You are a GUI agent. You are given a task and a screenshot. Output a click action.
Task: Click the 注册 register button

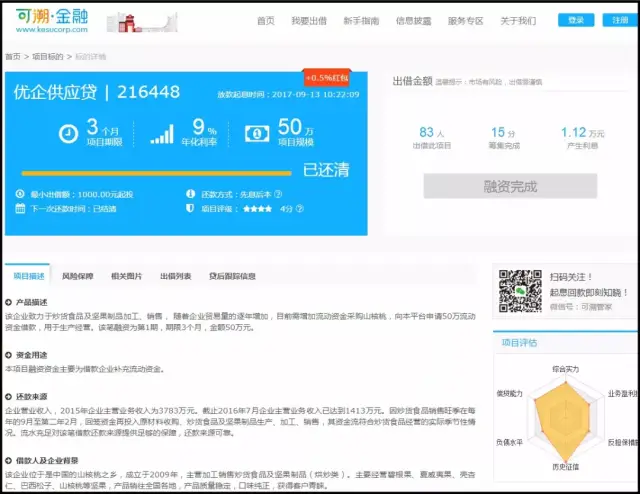coord(620,20)
